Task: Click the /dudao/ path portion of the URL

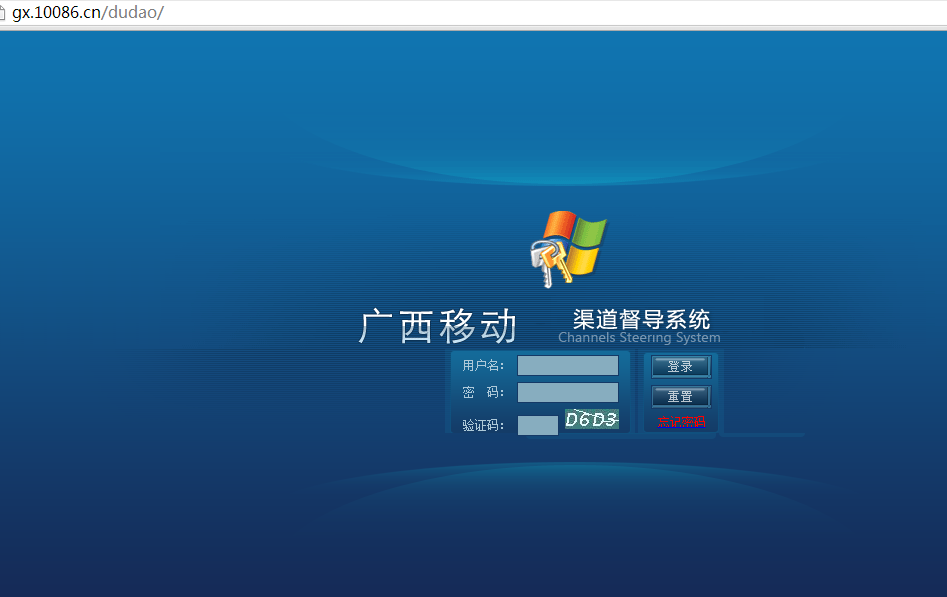Action: [x=133, y=13]
